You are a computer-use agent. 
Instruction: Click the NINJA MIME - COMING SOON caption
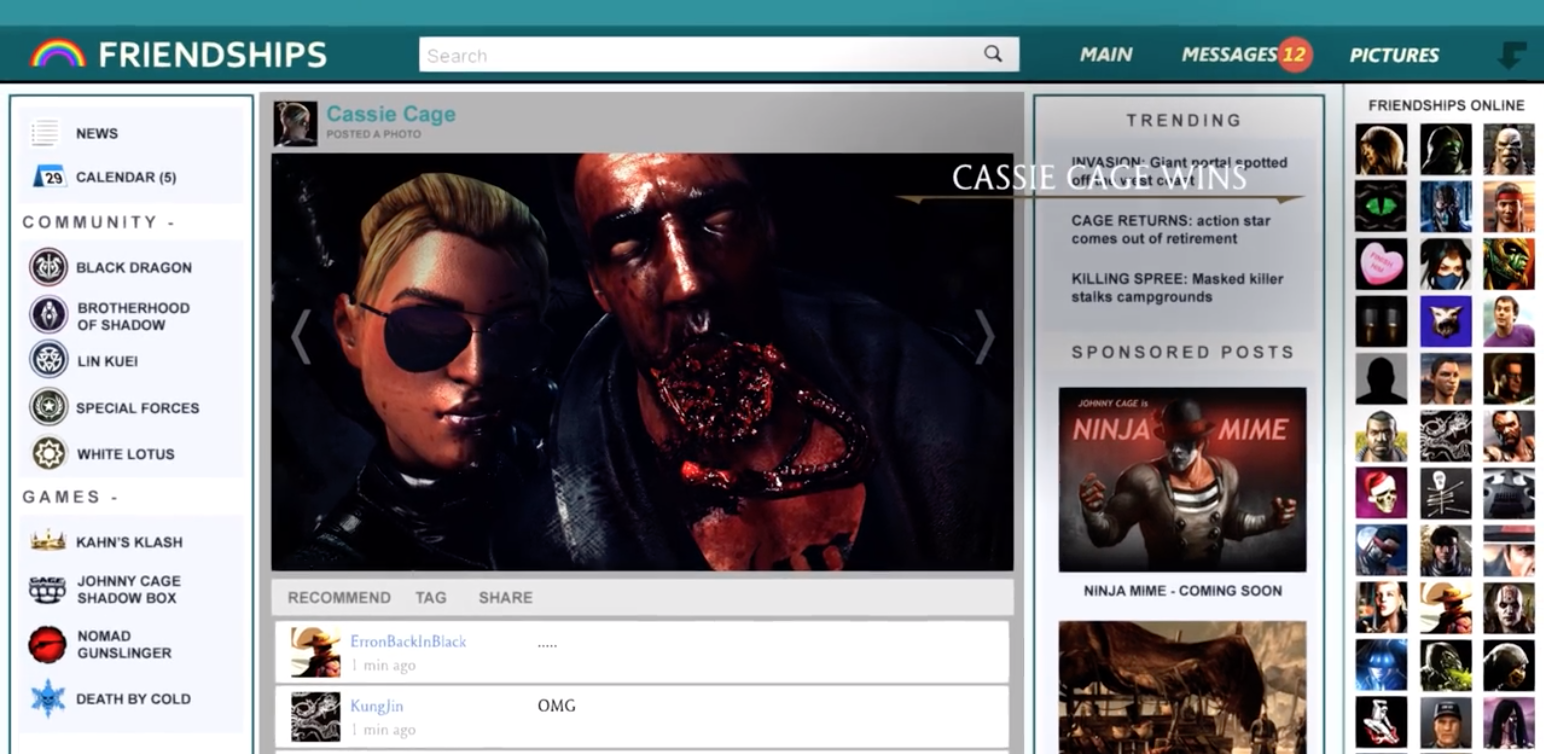[1182, 590]
